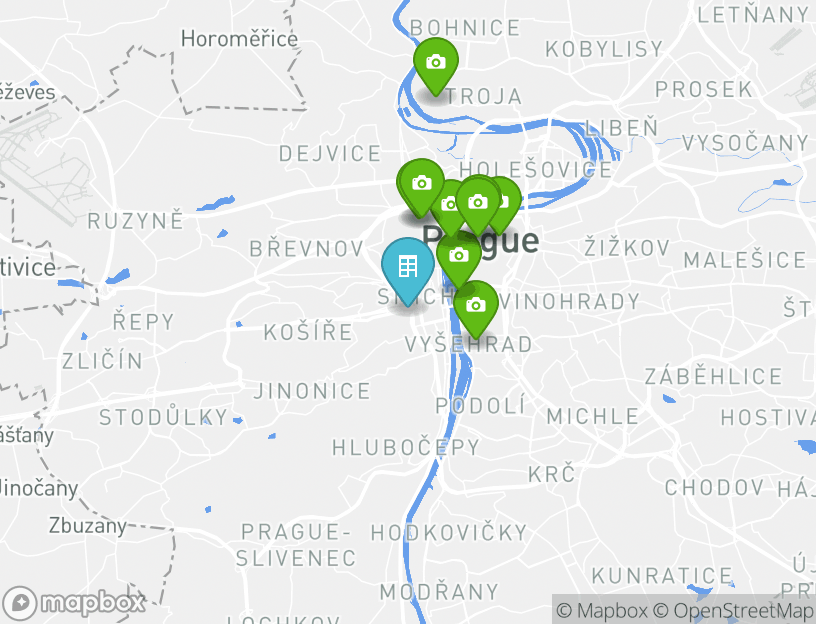816x624 pixels.
Task: Select the Žižkov district label
Action: pyautogui.click(x=627, y=247)
